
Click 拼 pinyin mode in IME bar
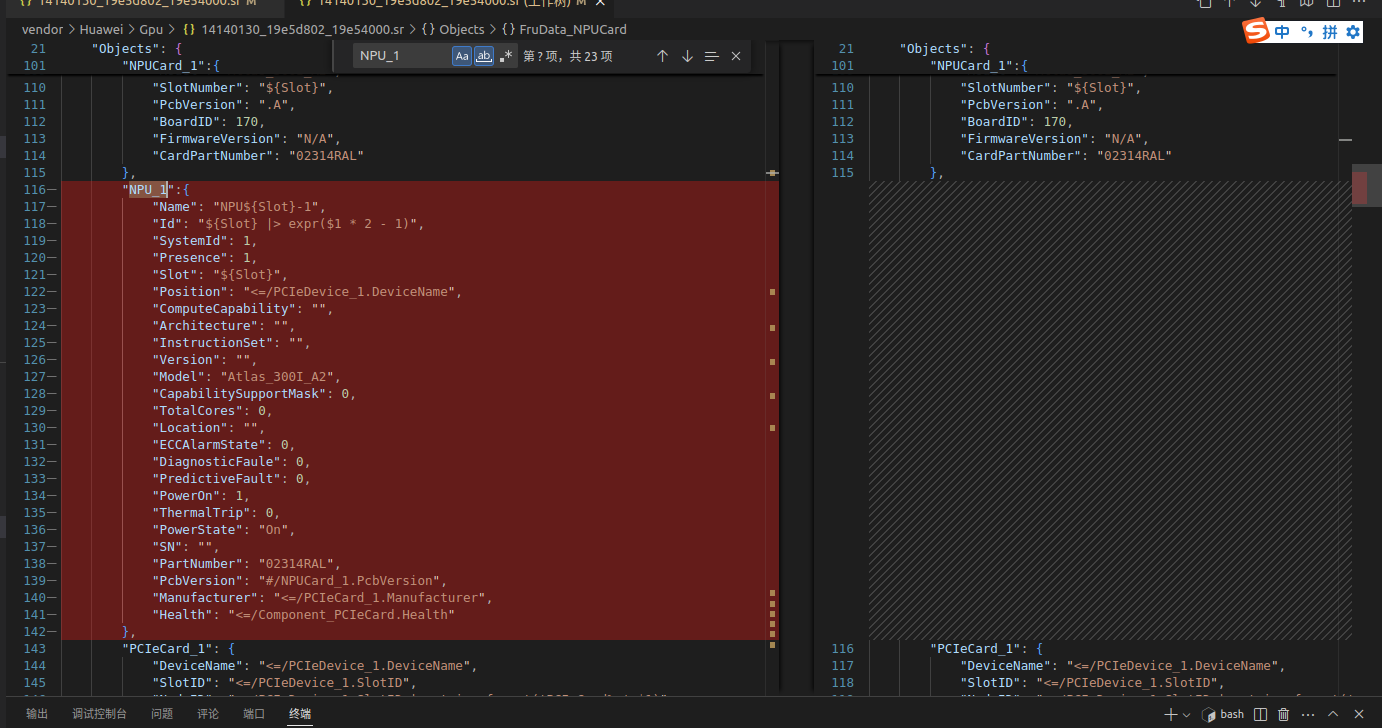[1329, 32]
